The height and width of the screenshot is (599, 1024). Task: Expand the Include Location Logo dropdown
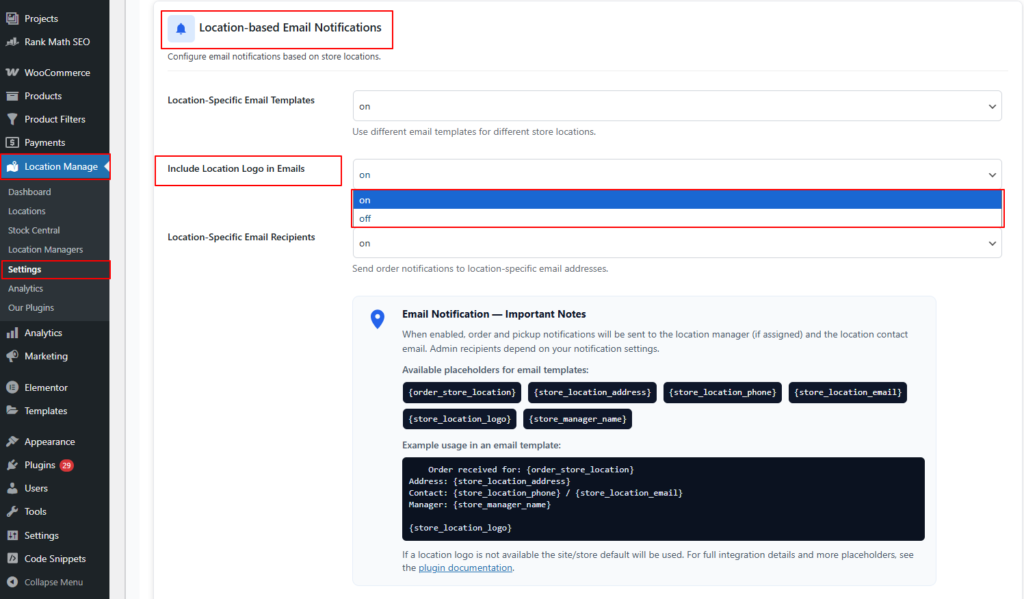(676, 174)
